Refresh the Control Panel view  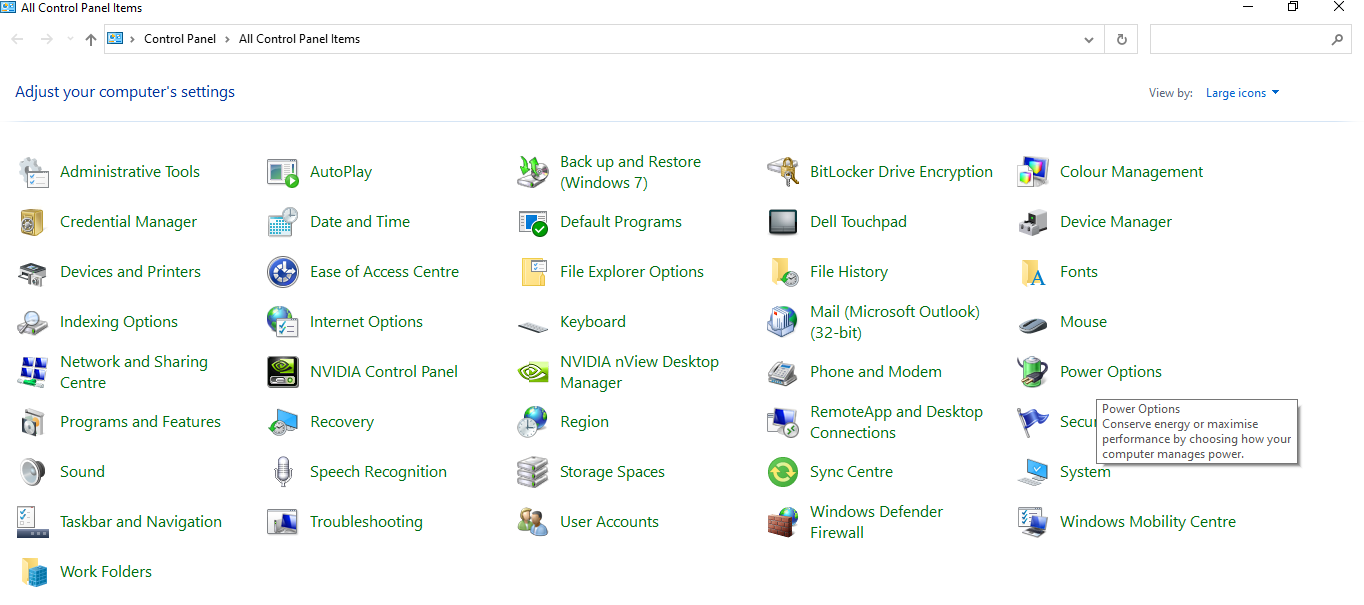(1121, 40)
